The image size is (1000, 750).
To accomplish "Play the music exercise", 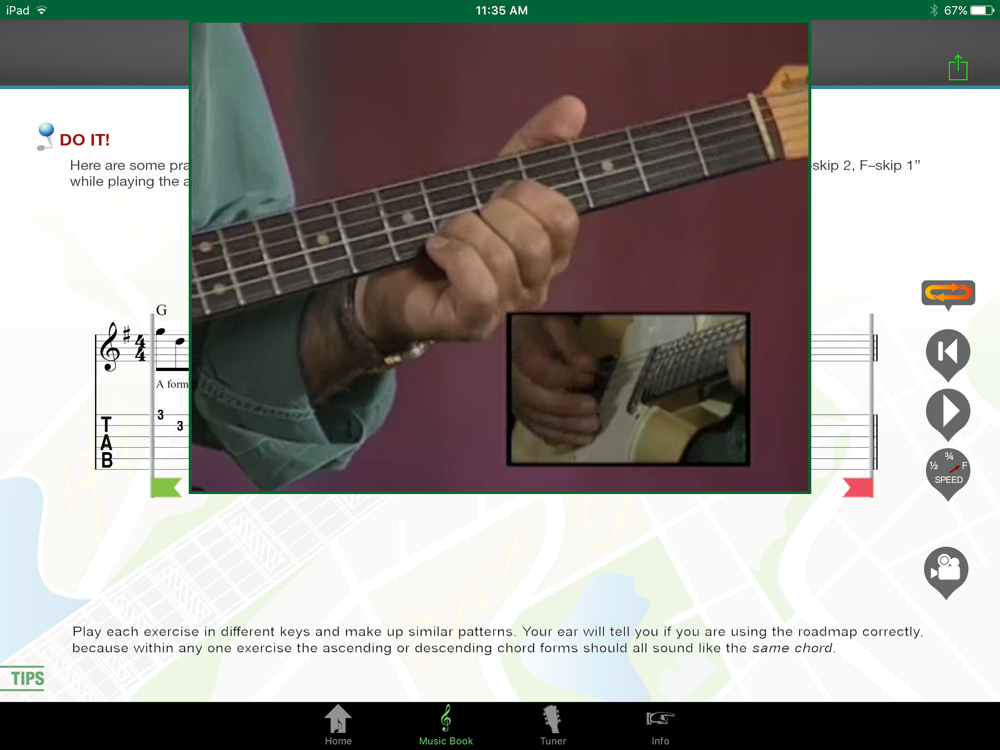I will point(948,413).
